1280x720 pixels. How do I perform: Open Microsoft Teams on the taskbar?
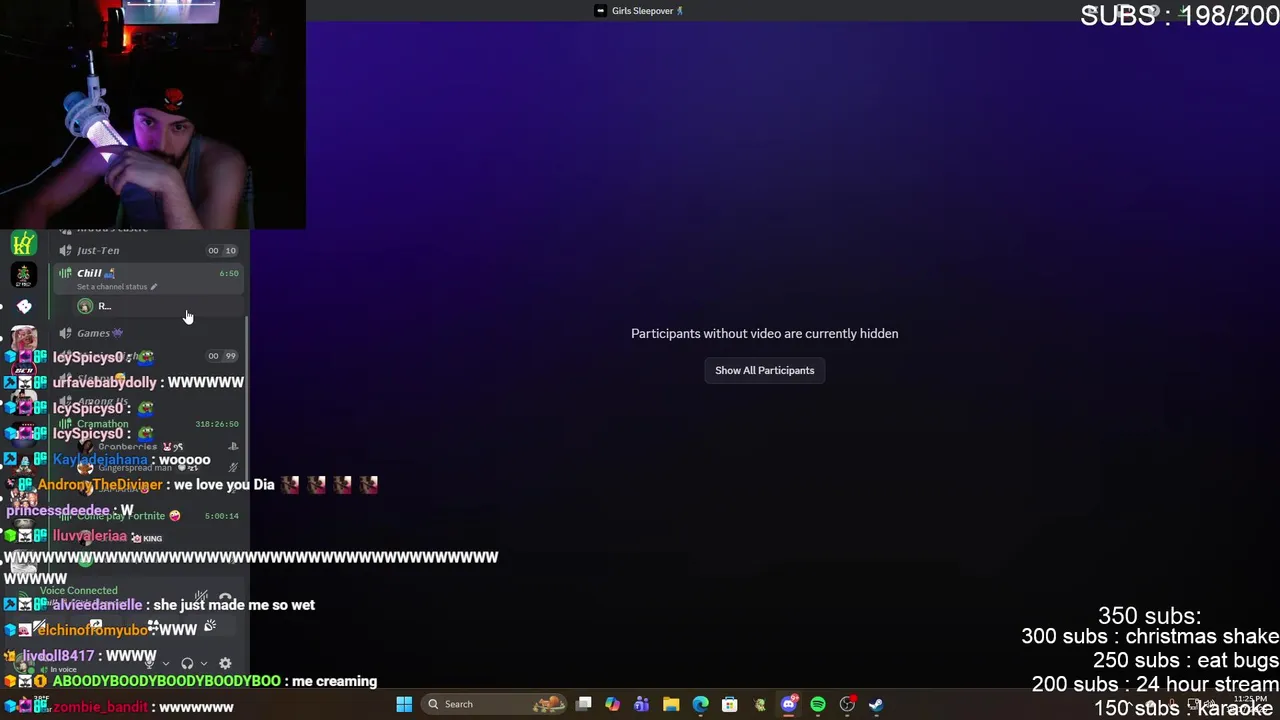coord(641,704)
